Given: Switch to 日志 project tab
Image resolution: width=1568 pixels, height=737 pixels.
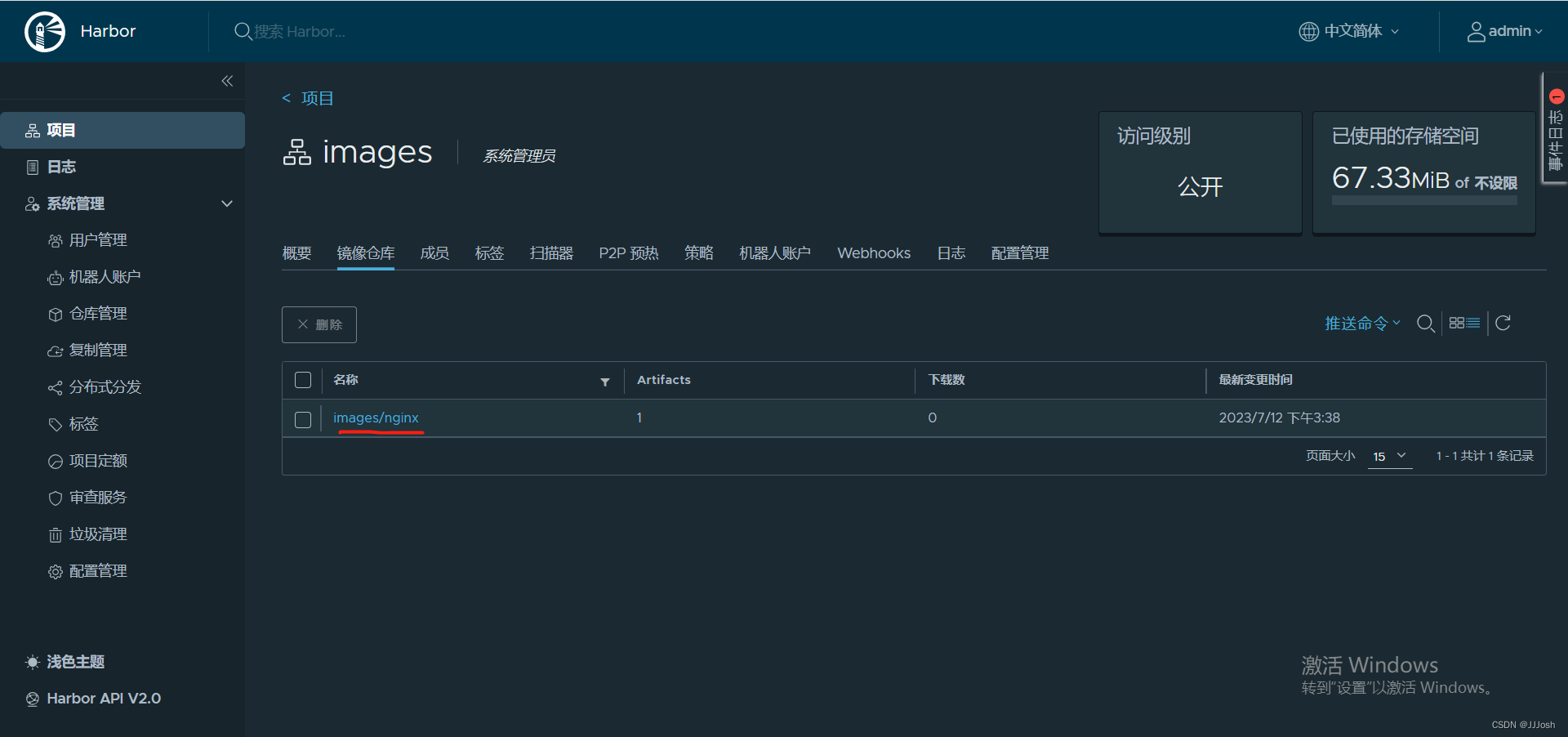Looking at the screenshot, I should pos(951,253).
